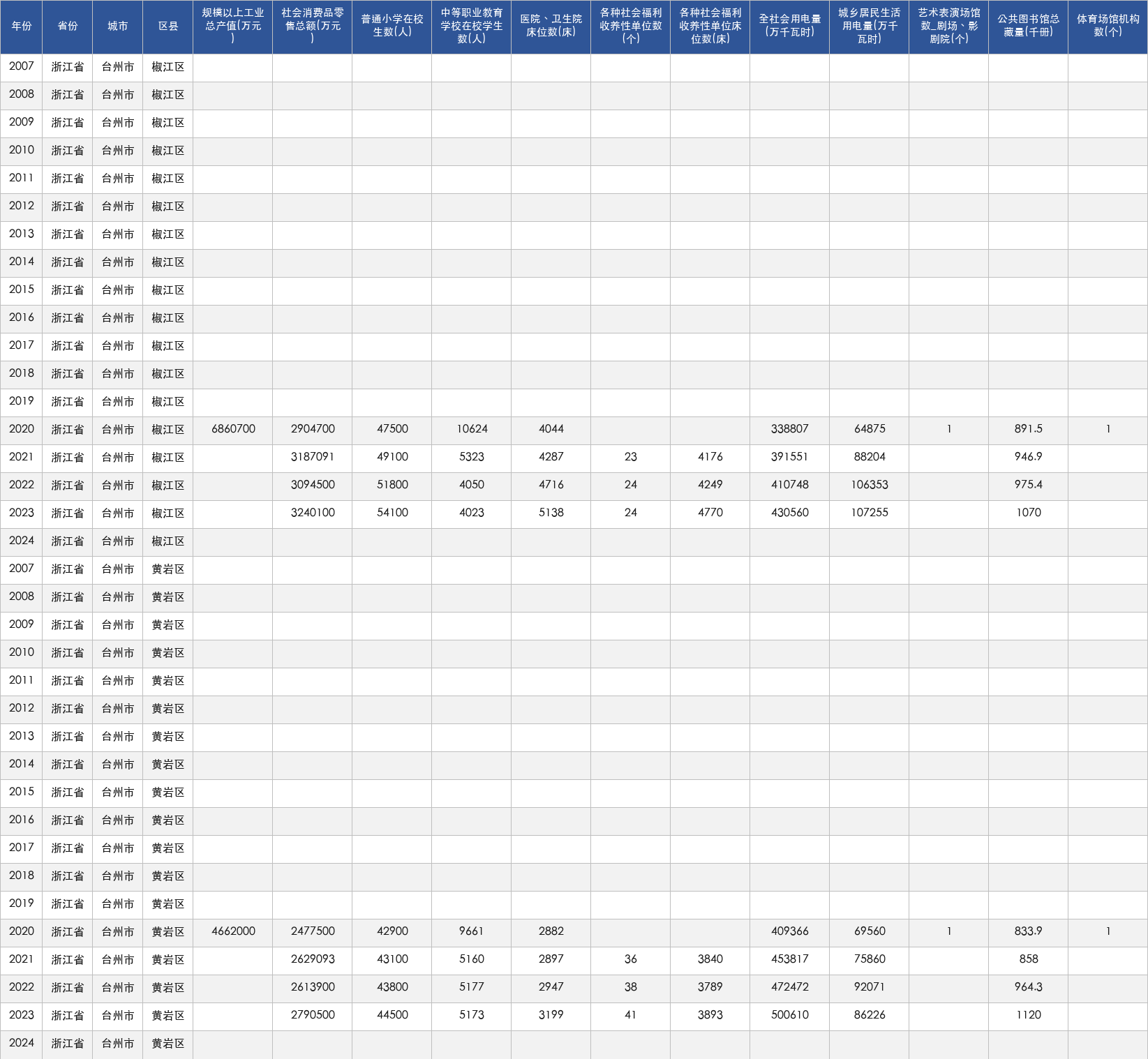Select the 医院、卫生院床位数 header

tap(551, 27)
